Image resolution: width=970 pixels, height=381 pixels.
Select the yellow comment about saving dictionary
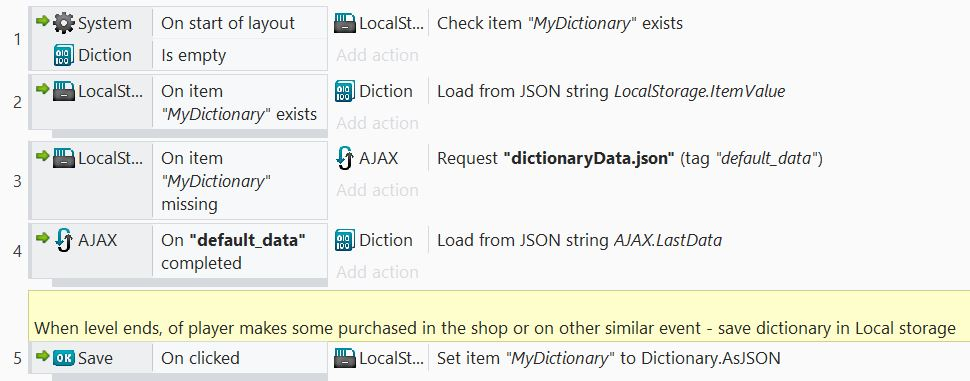(499, 315)
